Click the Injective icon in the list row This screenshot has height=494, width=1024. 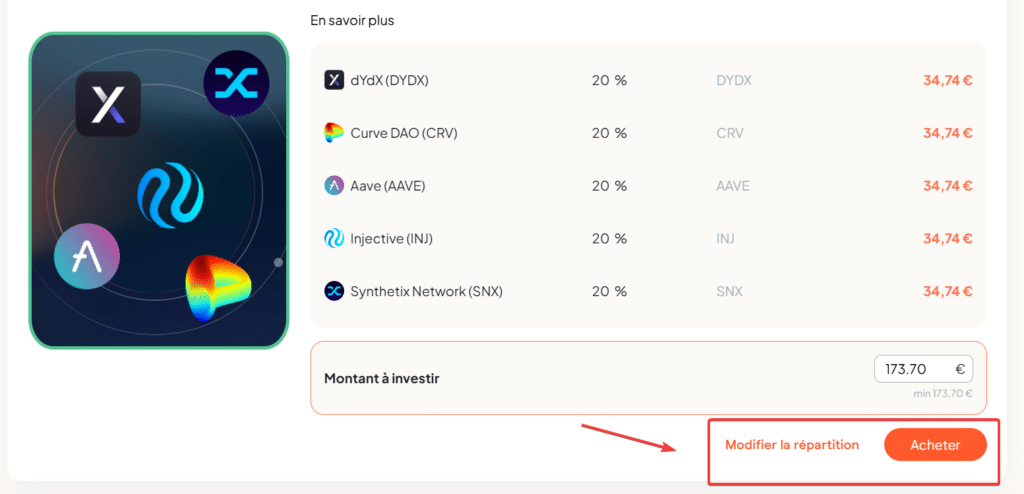334,239
